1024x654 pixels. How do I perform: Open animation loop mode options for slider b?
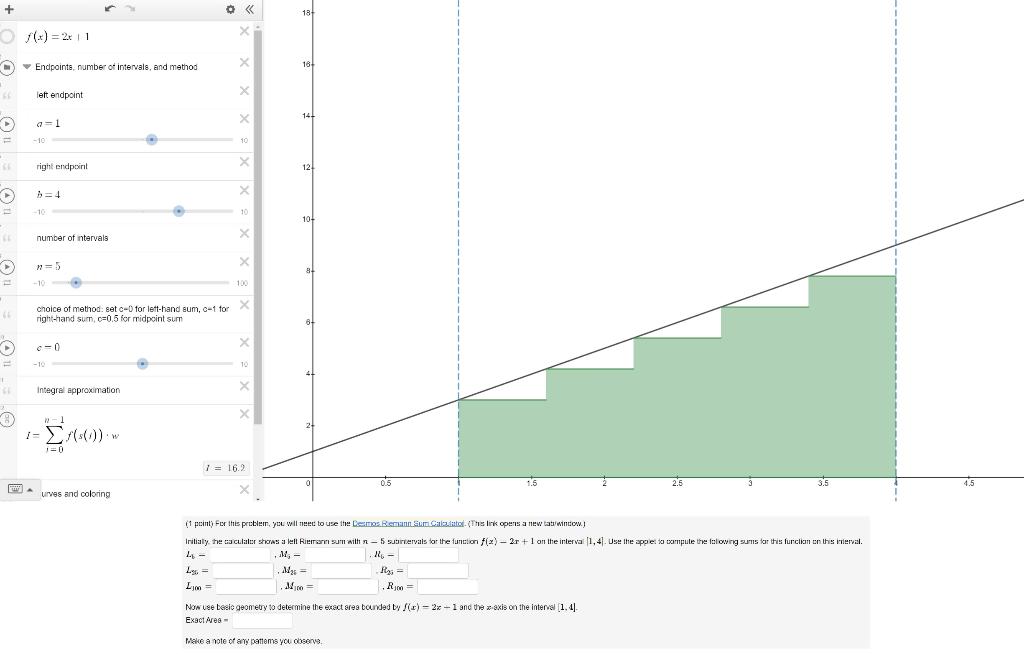pos(7,212)
